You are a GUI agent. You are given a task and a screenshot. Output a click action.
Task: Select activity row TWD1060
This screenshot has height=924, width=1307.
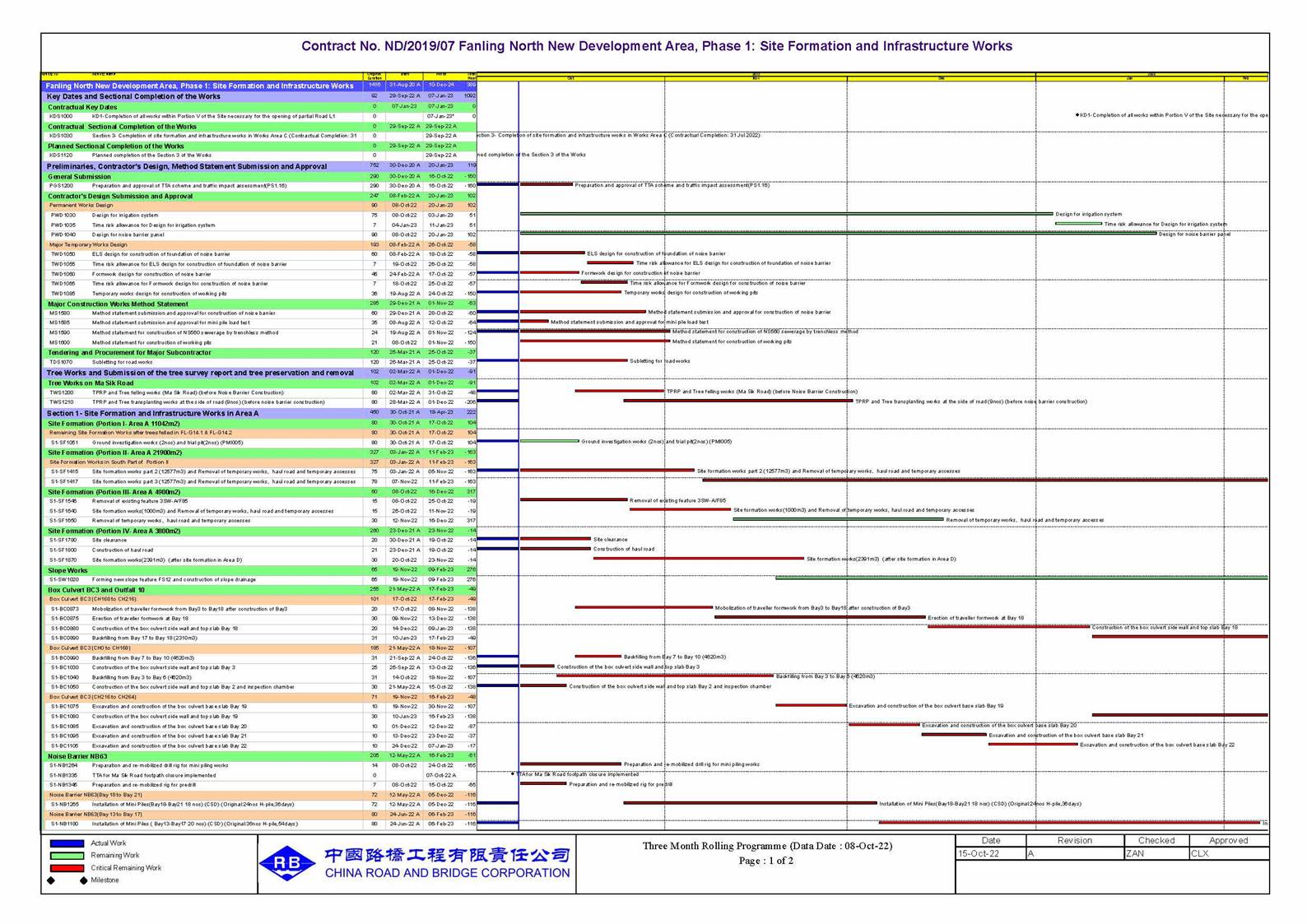coord(259,274)
